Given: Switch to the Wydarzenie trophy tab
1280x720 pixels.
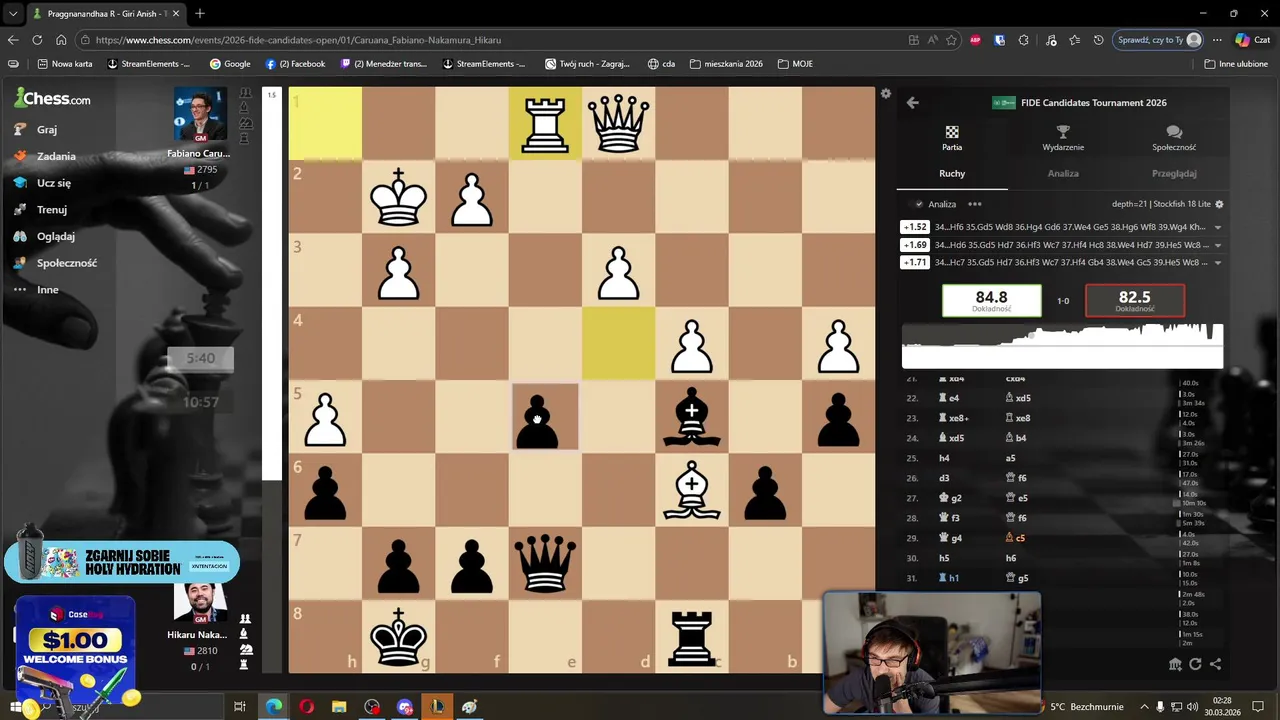Looking at the screenshot, I should pos(1063,139).
